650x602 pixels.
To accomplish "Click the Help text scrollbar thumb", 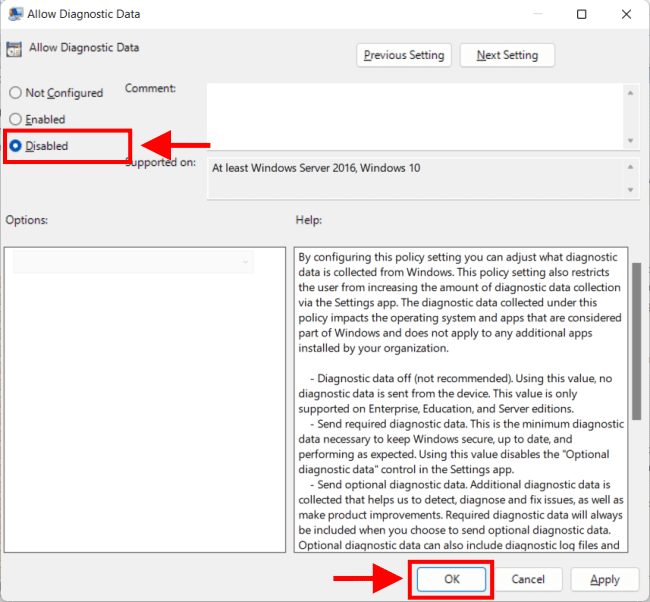I will click(636, 330).
